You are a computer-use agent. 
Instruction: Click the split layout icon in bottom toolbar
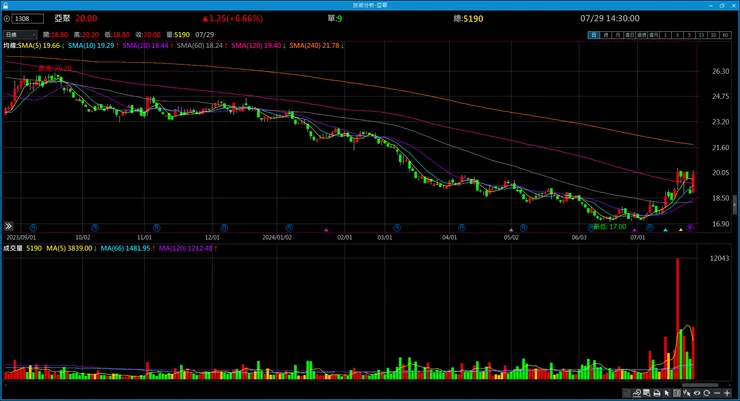point(677,393)
